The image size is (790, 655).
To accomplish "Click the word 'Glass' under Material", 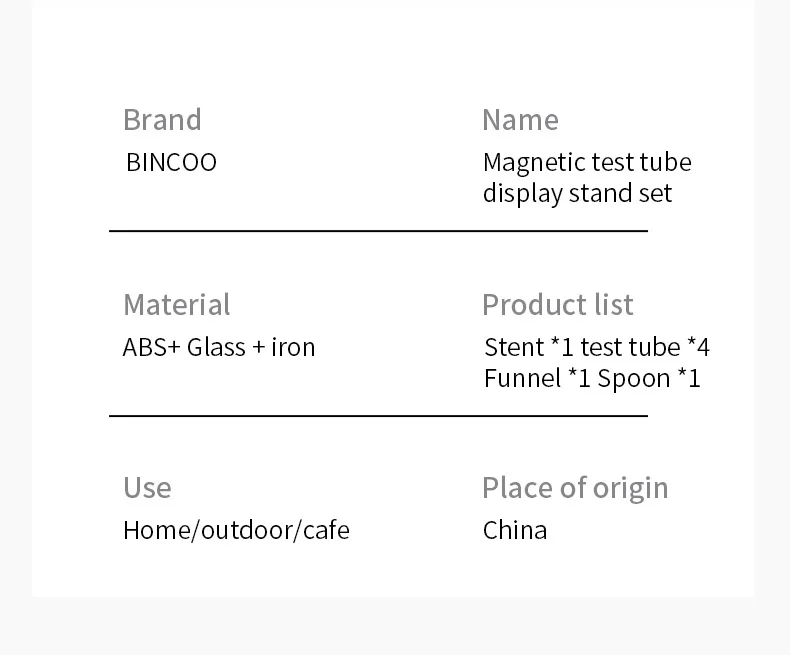I will coord(216,348).
